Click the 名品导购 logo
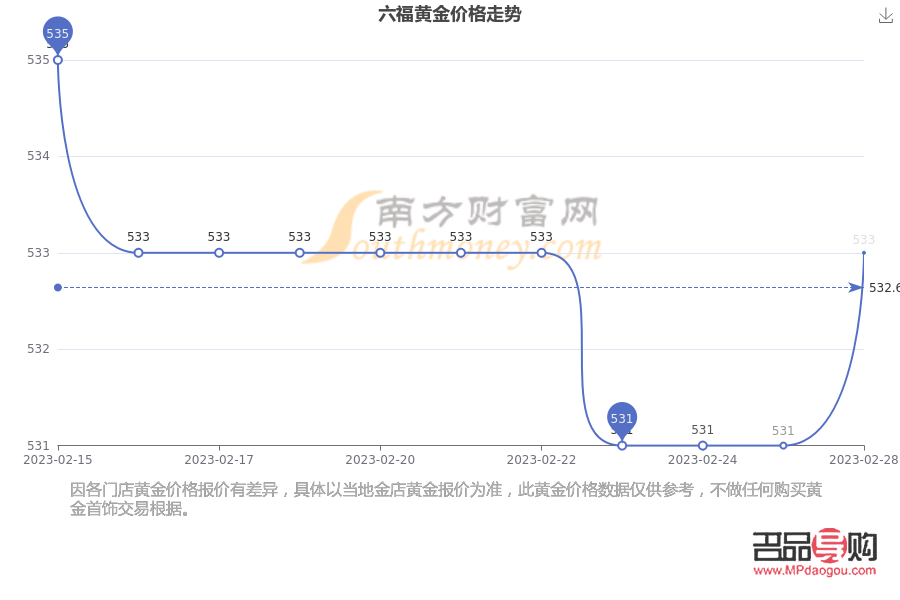 pos(814,545)
